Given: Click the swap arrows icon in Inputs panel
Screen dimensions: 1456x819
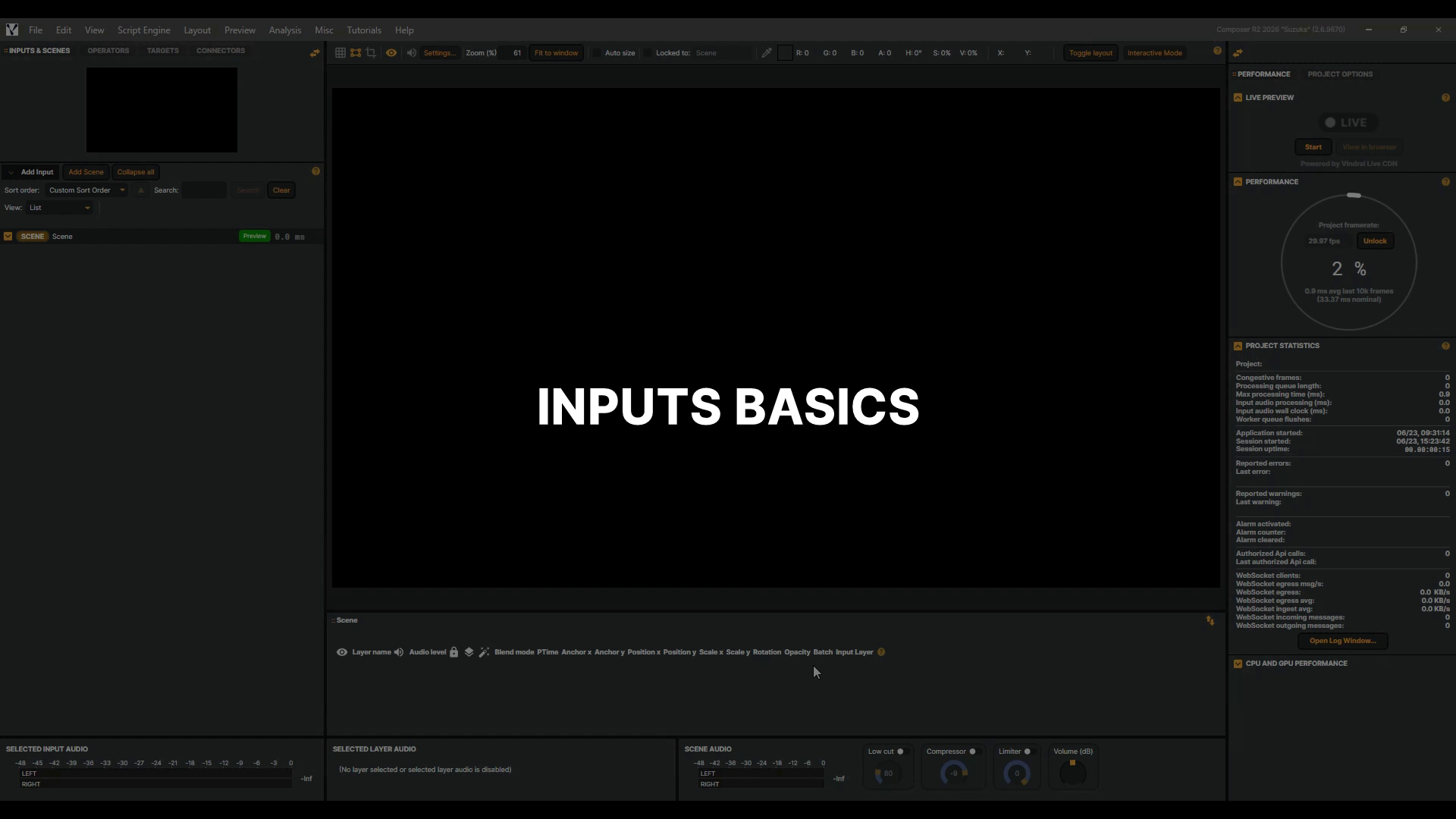Looking at the screenshot, I should [315, 53].
